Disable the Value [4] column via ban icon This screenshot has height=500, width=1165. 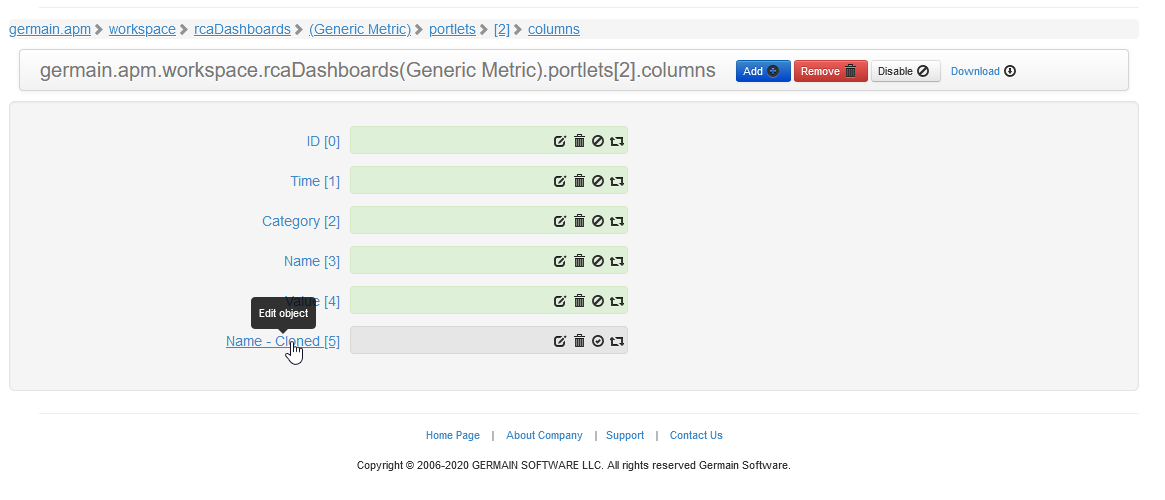tap(598, 301)
